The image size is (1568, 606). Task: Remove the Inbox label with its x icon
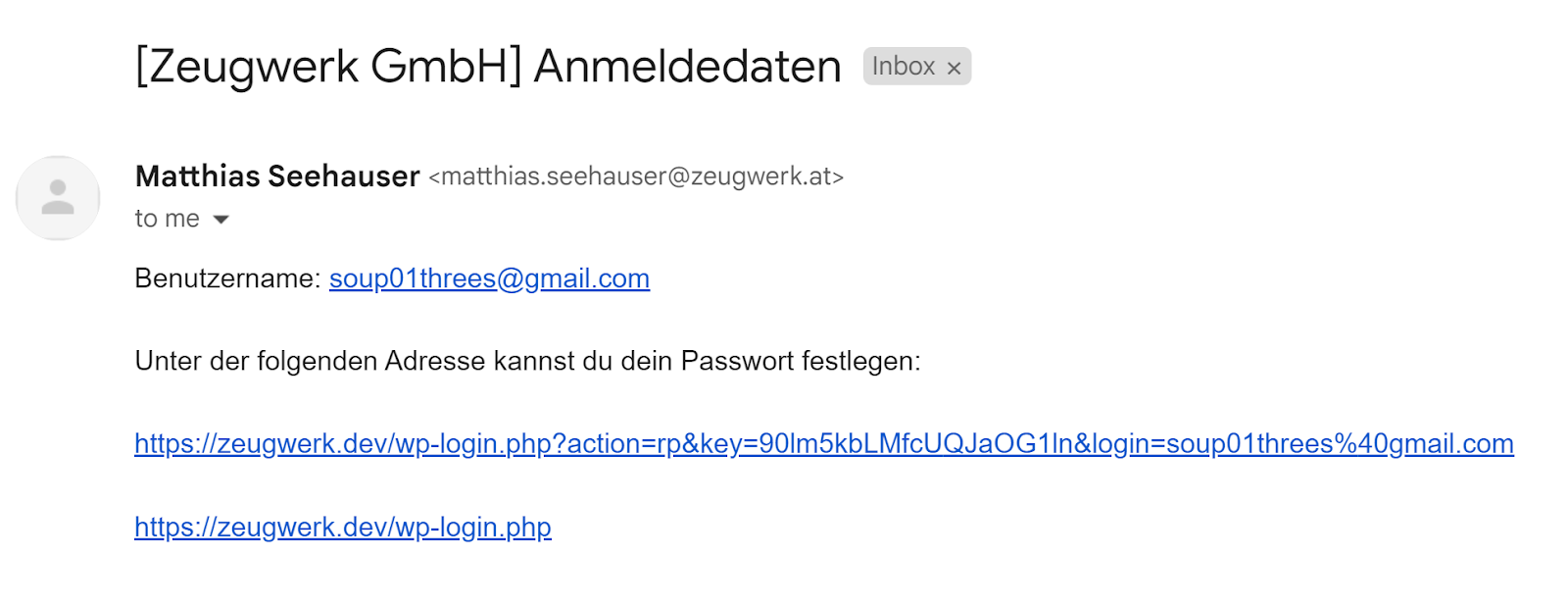[954, 68]
